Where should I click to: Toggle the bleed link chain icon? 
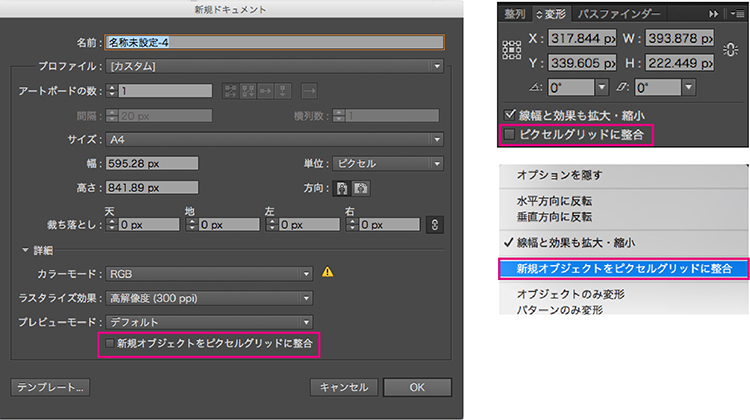[x=435, y=225]
